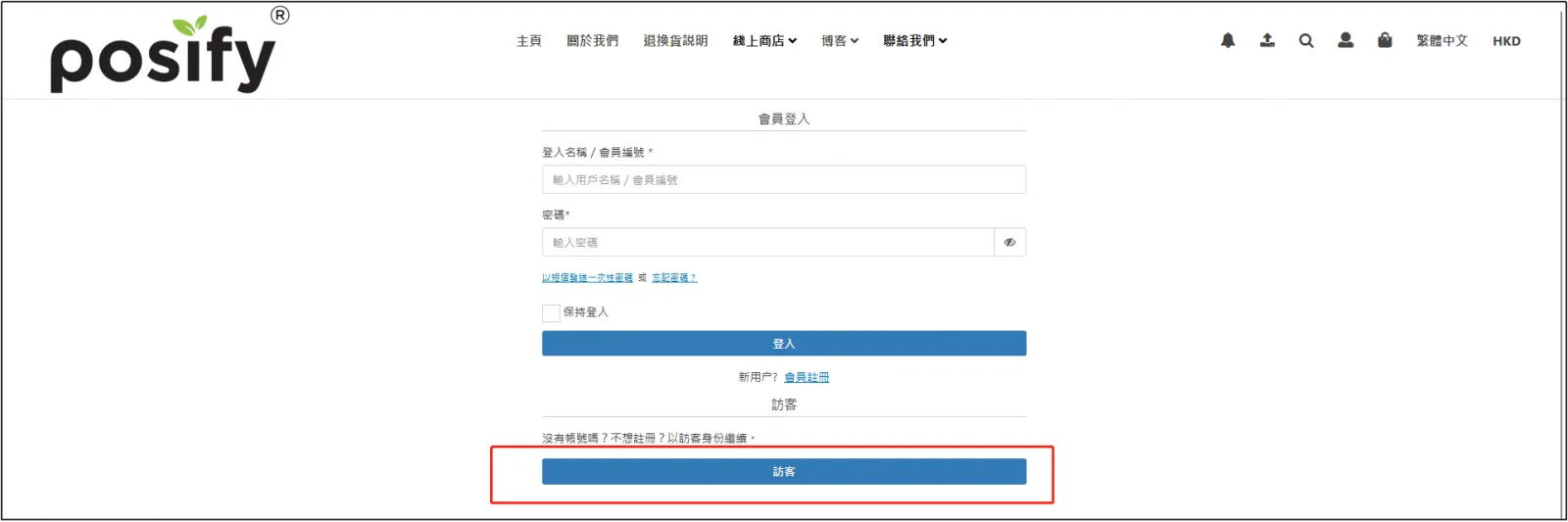1568x522 pixels.
Task: Click the 忘記密碼 link
Action: (x=674, y=278)
